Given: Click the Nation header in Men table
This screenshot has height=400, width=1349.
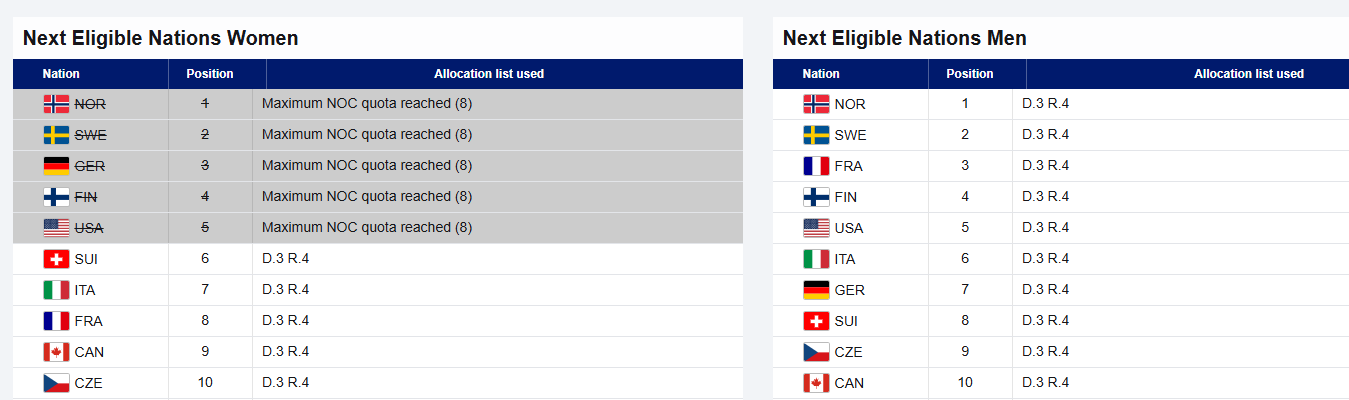Looking at the screenshot, I should 821,74.
